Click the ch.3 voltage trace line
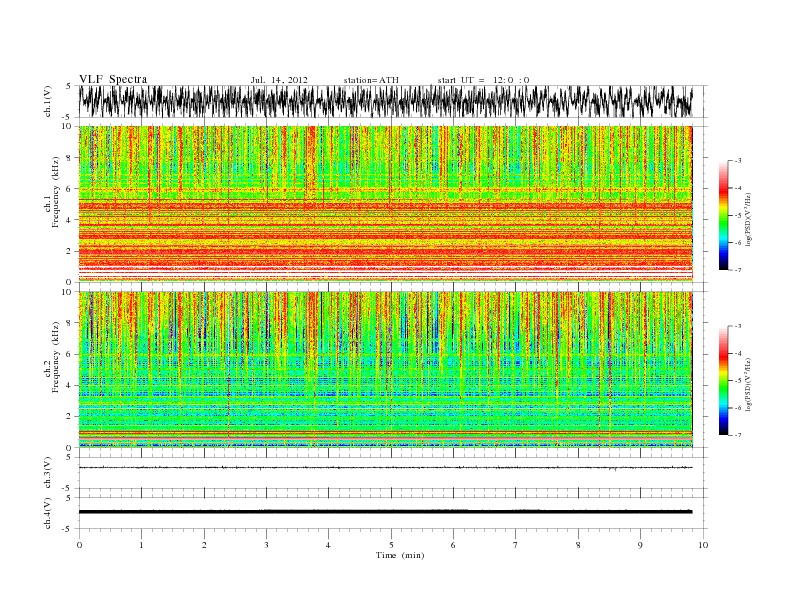Screen dimensions: 792x612 [385, 468]
